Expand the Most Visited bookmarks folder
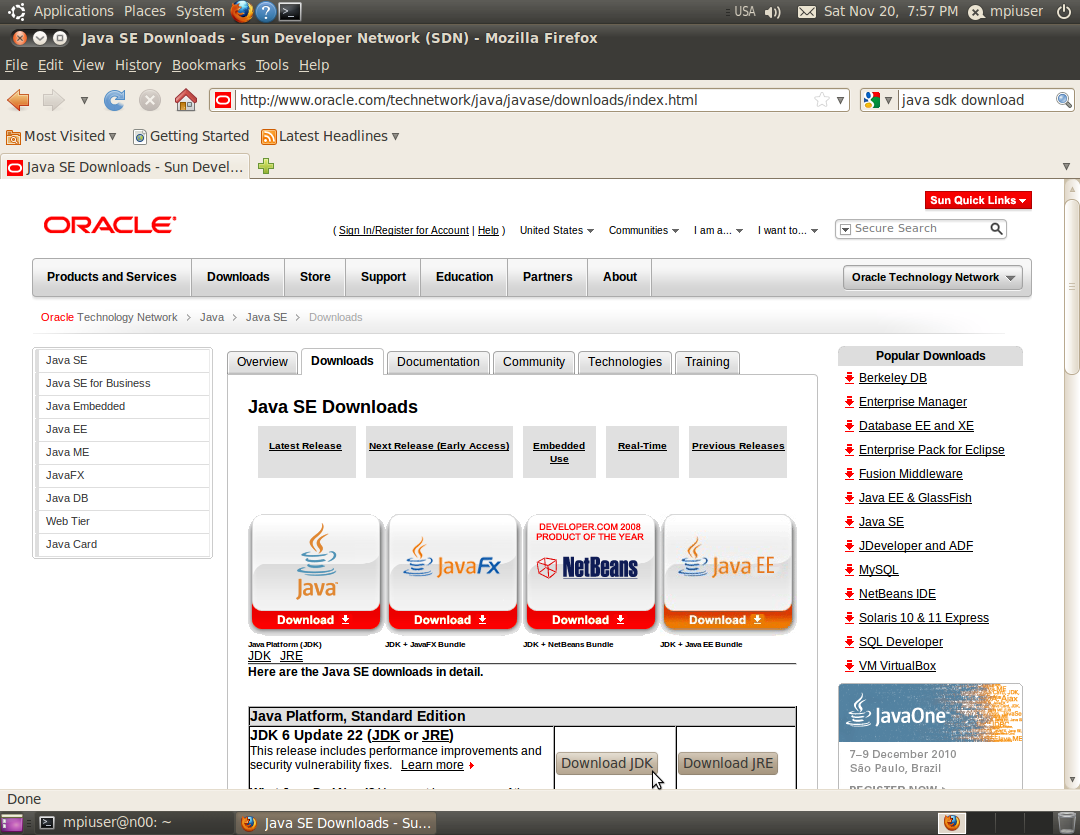Viewport: 1080px width, 835px height. [x=61, y=136]
